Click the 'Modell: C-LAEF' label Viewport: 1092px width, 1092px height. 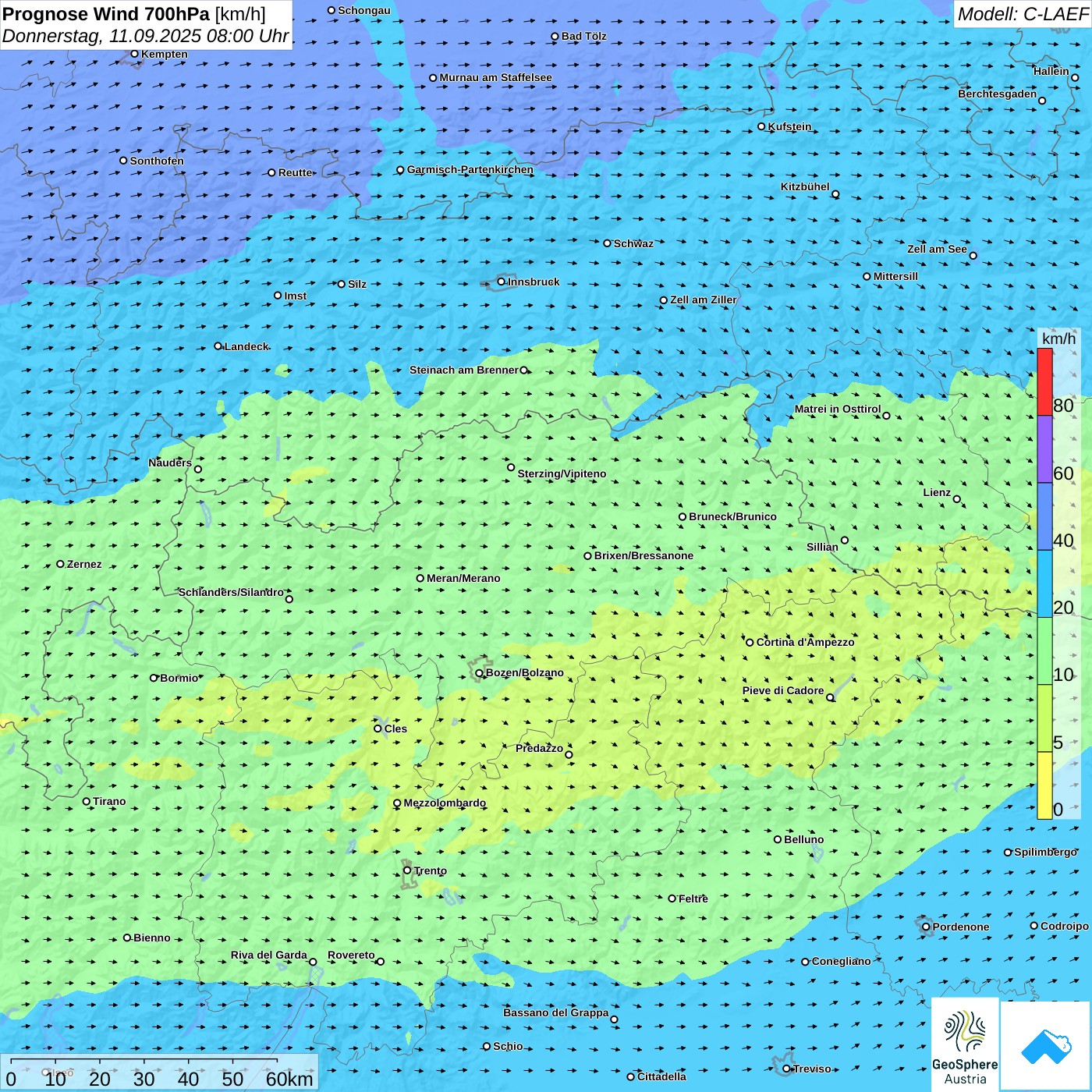click(1022, 14)
